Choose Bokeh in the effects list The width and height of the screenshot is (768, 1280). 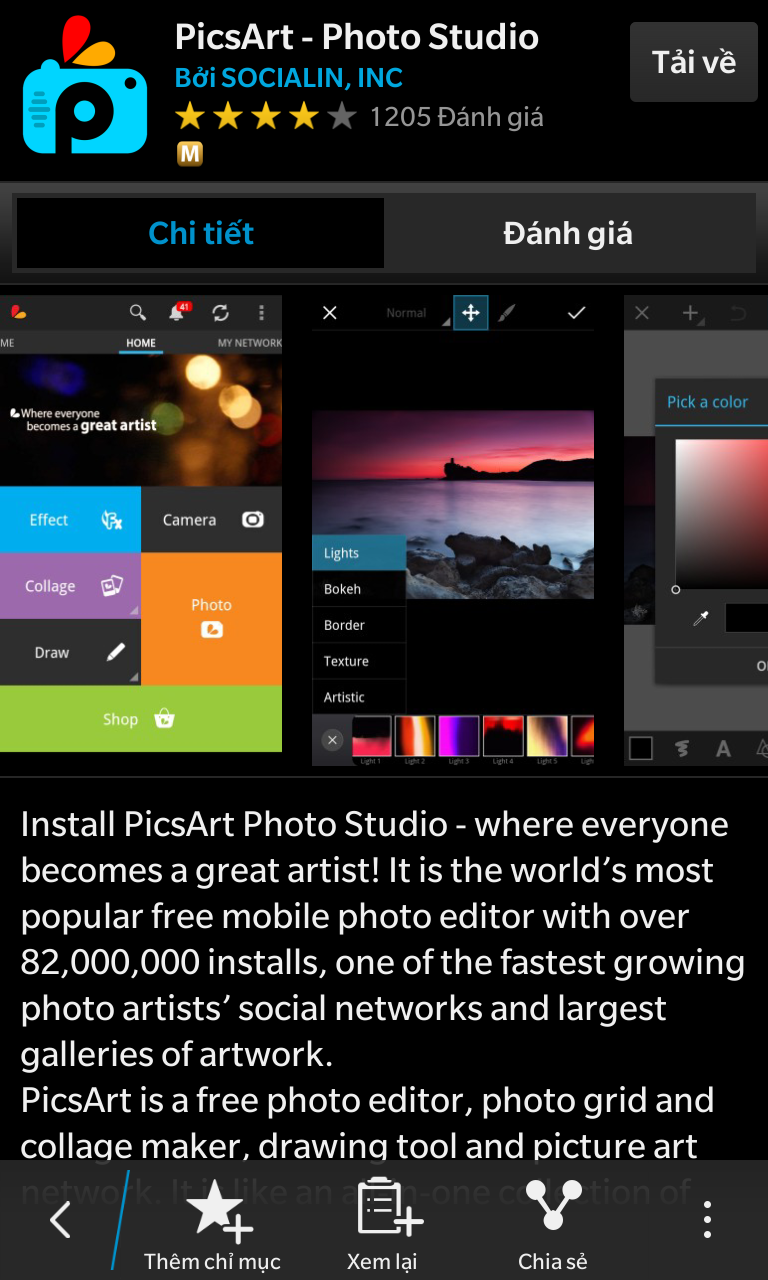tap(359, 589)
